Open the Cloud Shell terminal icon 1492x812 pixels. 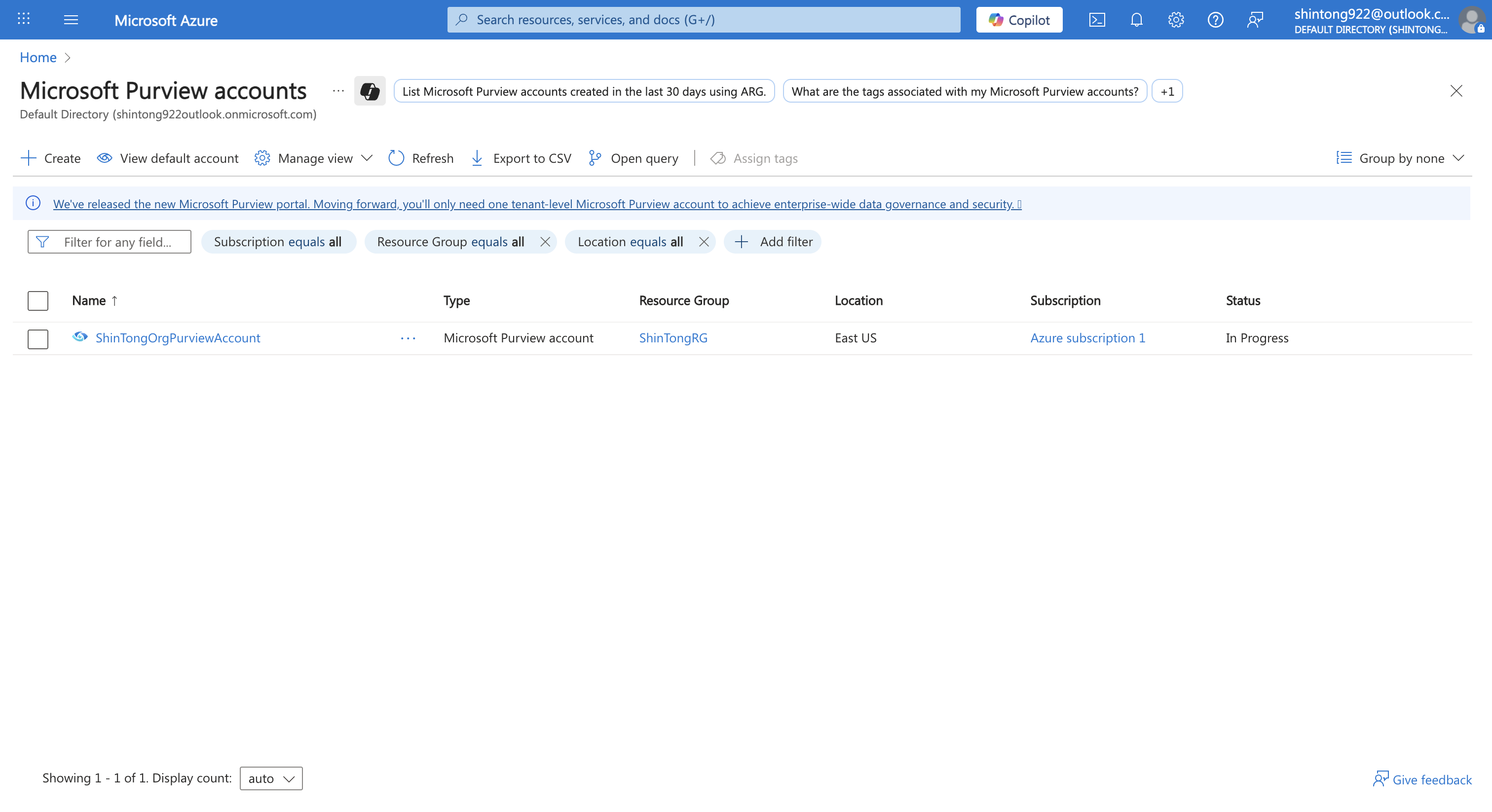point(1096,19)
